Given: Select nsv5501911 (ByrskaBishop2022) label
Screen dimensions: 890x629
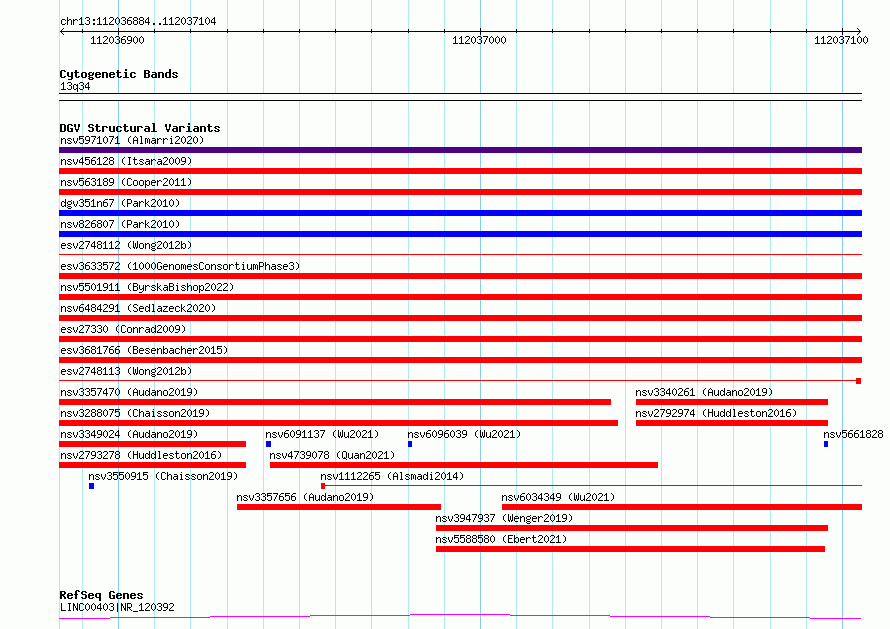Looking at the screenshot, I should (x=147, y=287).
